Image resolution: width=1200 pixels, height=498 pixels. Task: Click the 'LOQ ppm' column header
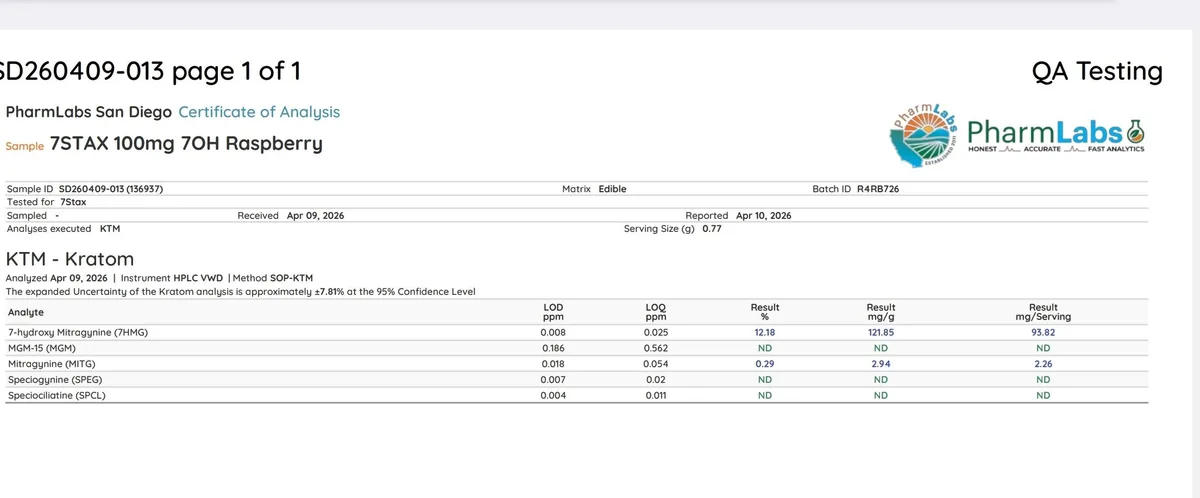click(656, 312)
